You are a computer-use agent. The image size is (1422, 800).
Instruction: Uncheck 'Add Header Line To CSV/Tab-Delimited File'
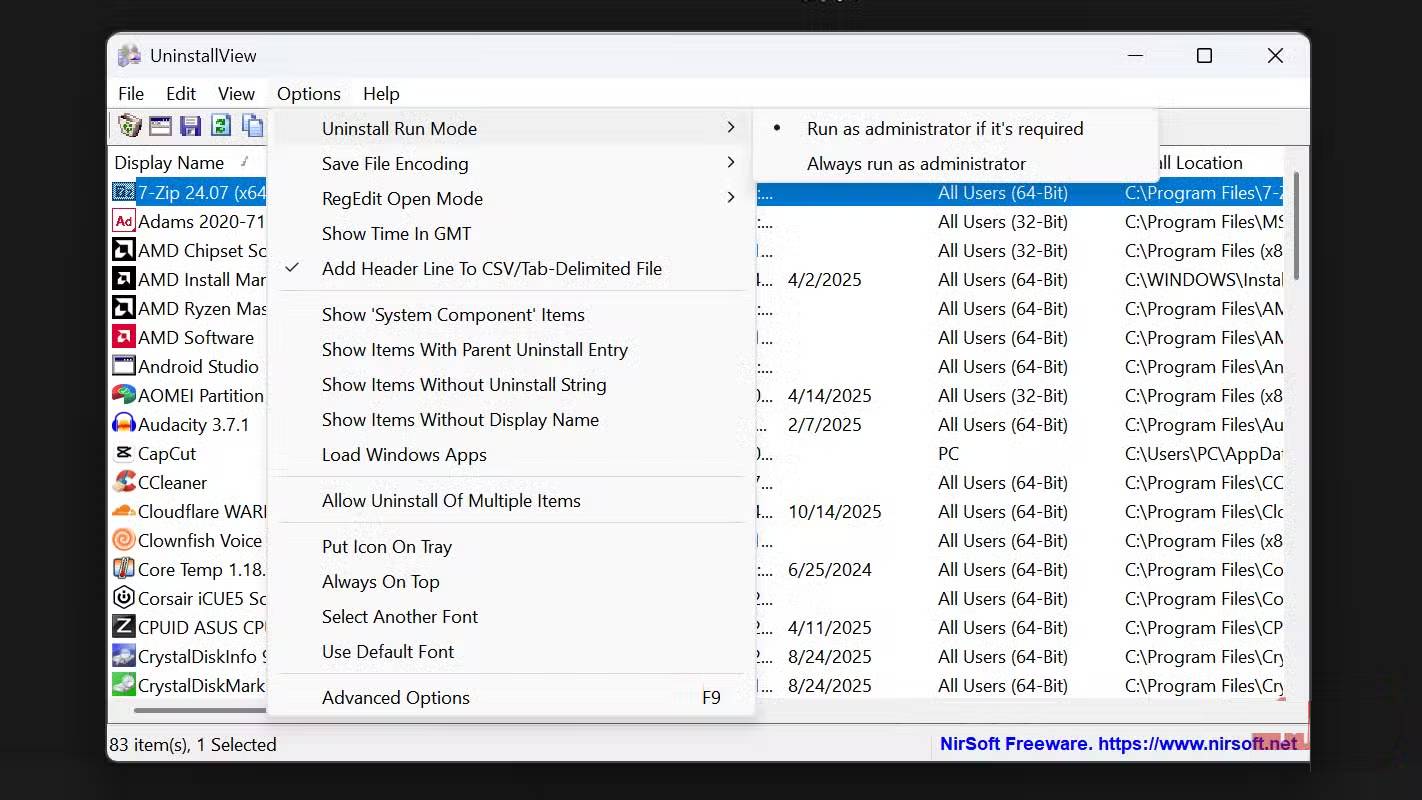pos(491,268)
